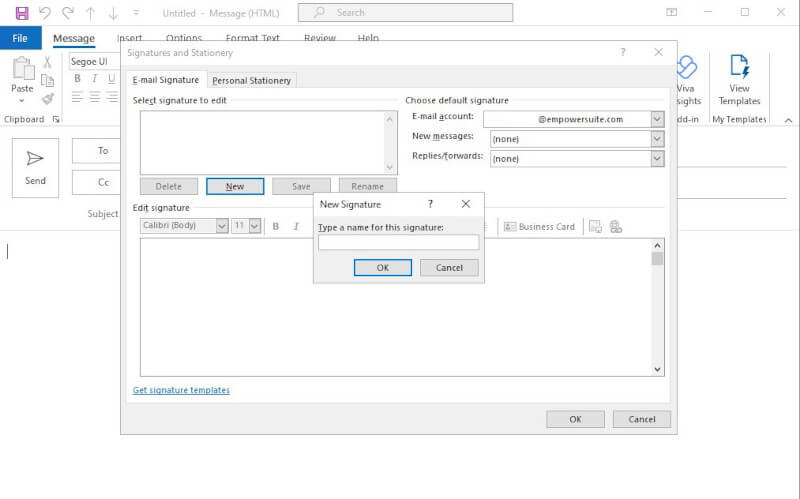Click the Cut scissors icon
800x499 pixels.
pyautogui.click(x=47, y=62)
